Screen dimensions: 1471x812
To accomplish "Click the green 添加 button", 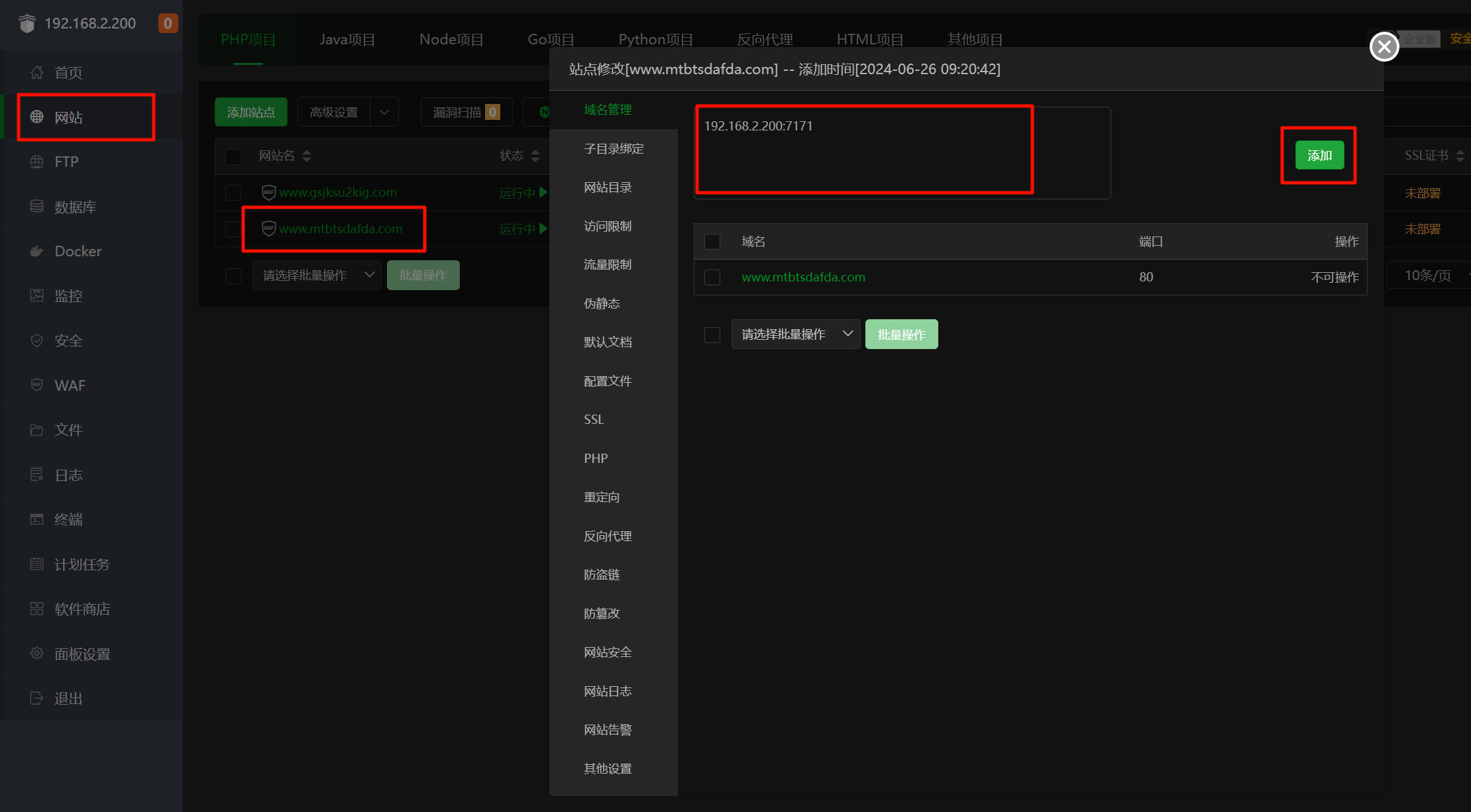I will 1319,155.
